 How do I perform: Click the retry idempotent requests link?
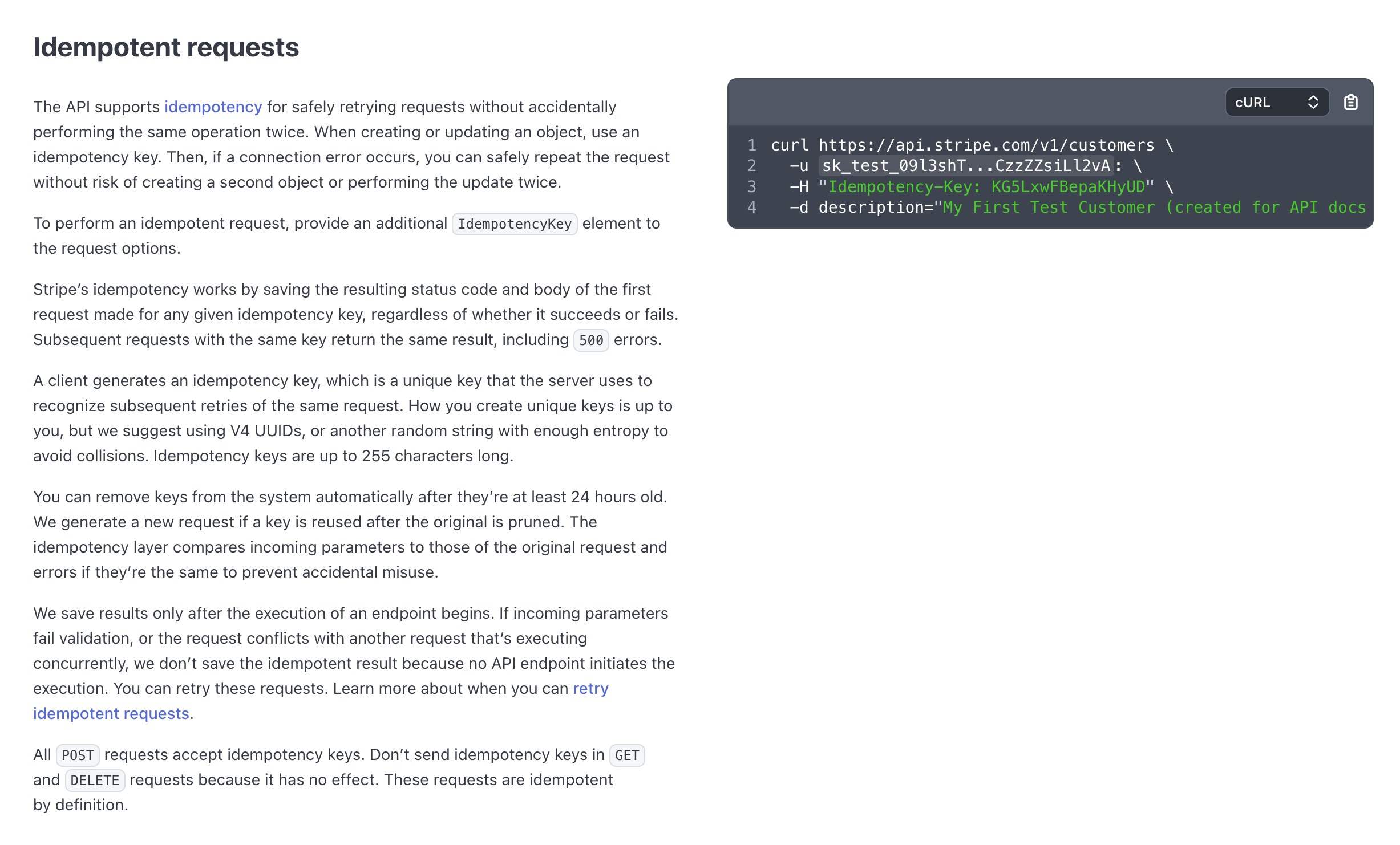[x=111, y=713]
